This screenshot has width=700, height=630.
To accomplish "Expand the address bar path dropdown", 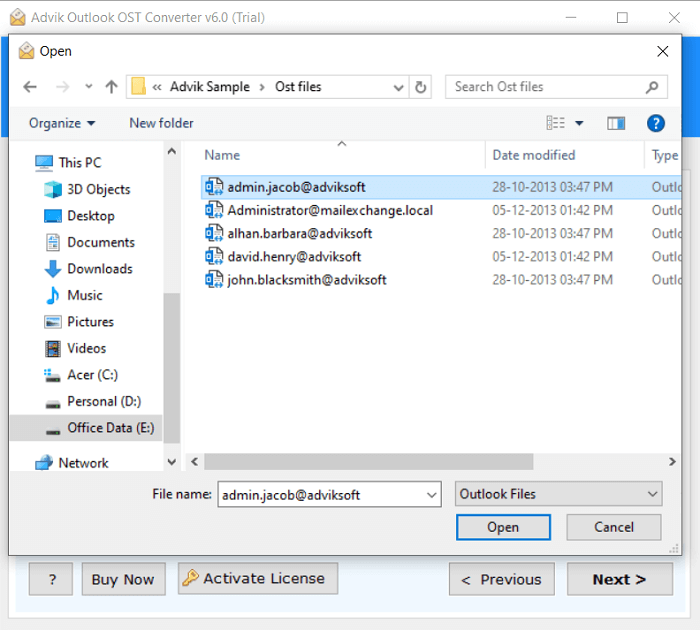I will (x=398, y=88).
